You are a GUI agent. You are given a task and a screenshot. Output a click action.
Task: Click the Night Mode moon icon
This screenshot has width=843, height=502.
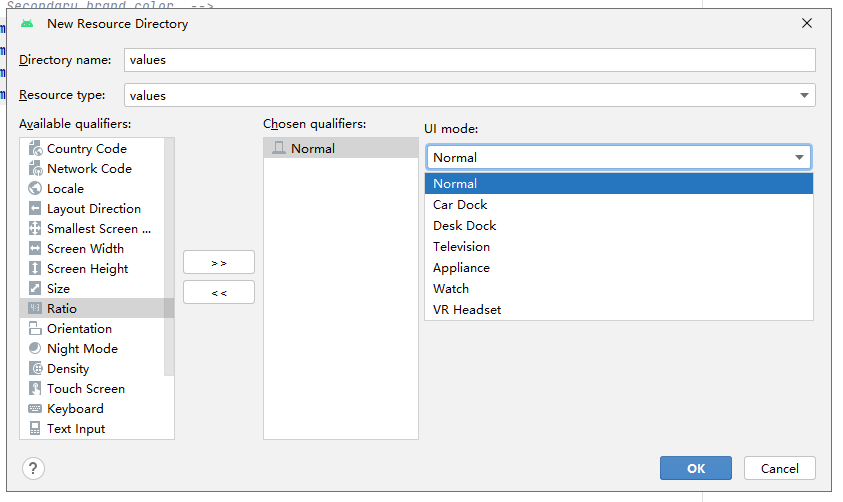[35, 348]
